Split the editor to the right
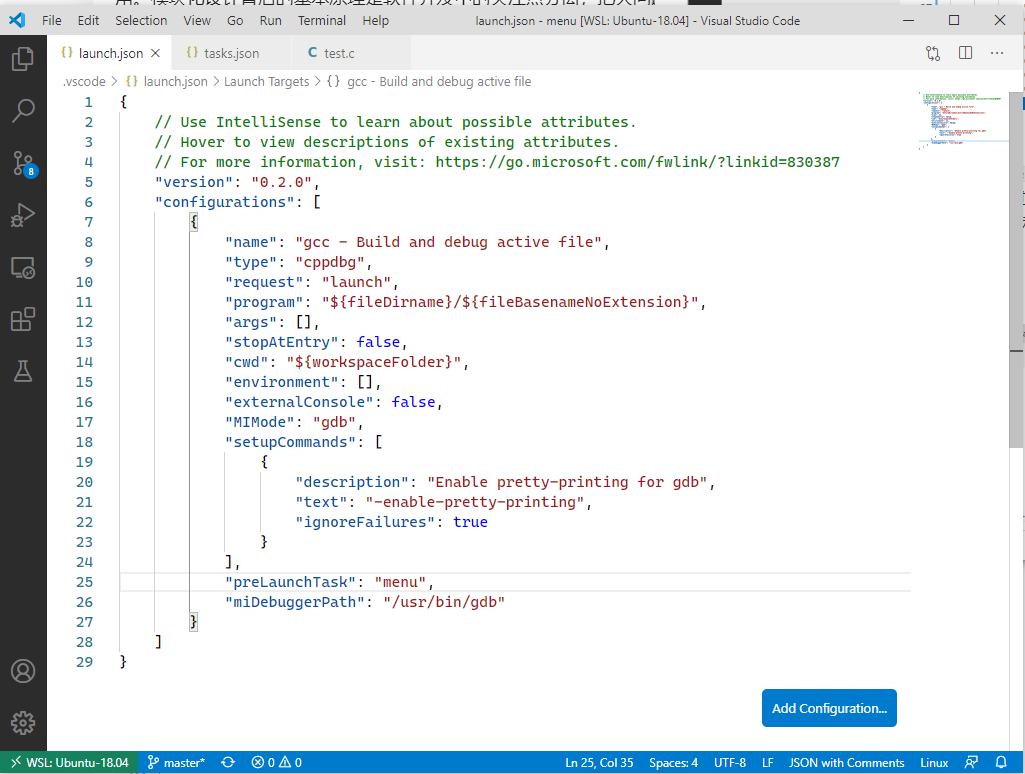This screenshot has height=774, width=1025. (966, 53)
